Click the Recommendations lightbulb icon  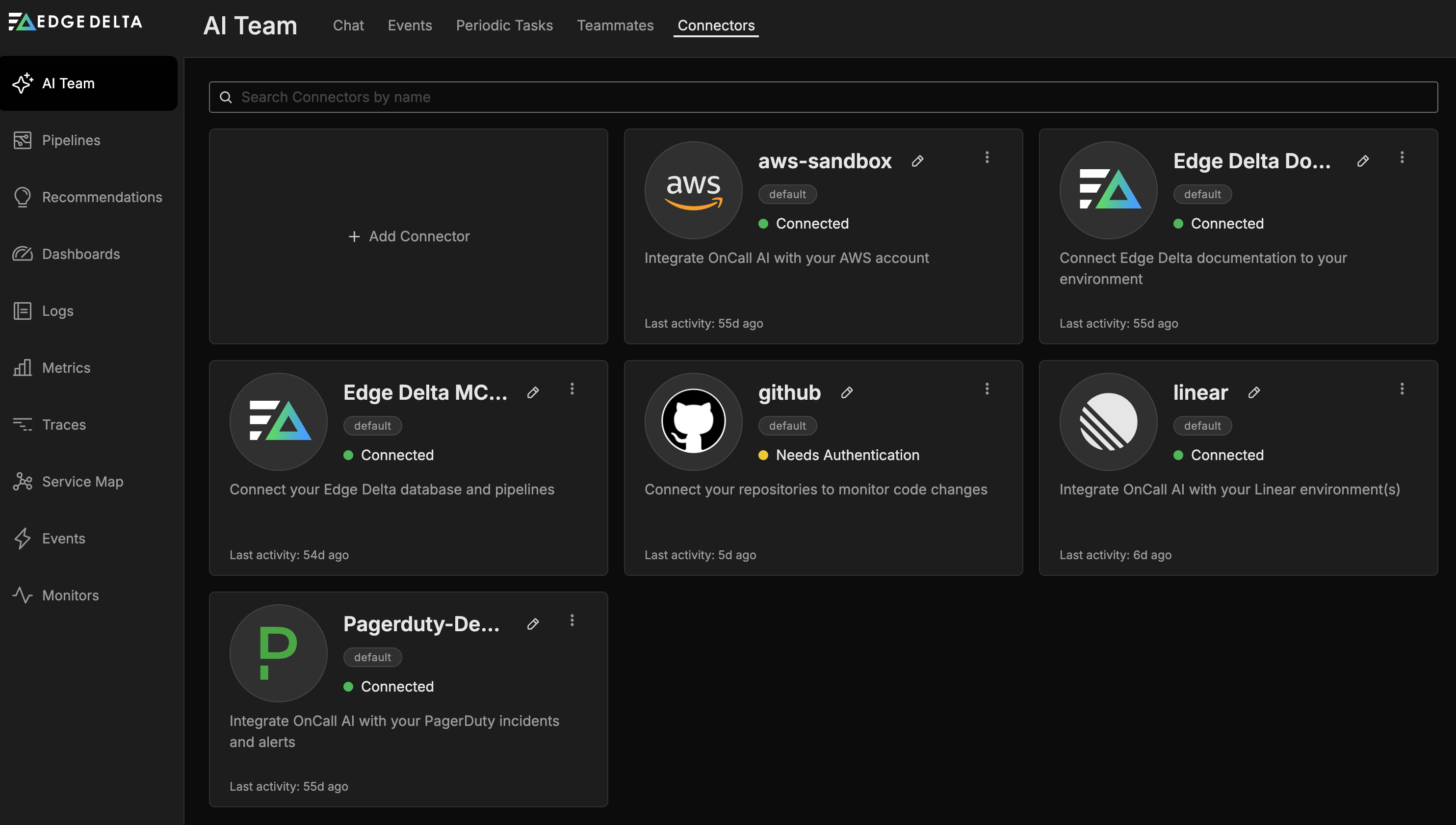(x=23, y=197)
